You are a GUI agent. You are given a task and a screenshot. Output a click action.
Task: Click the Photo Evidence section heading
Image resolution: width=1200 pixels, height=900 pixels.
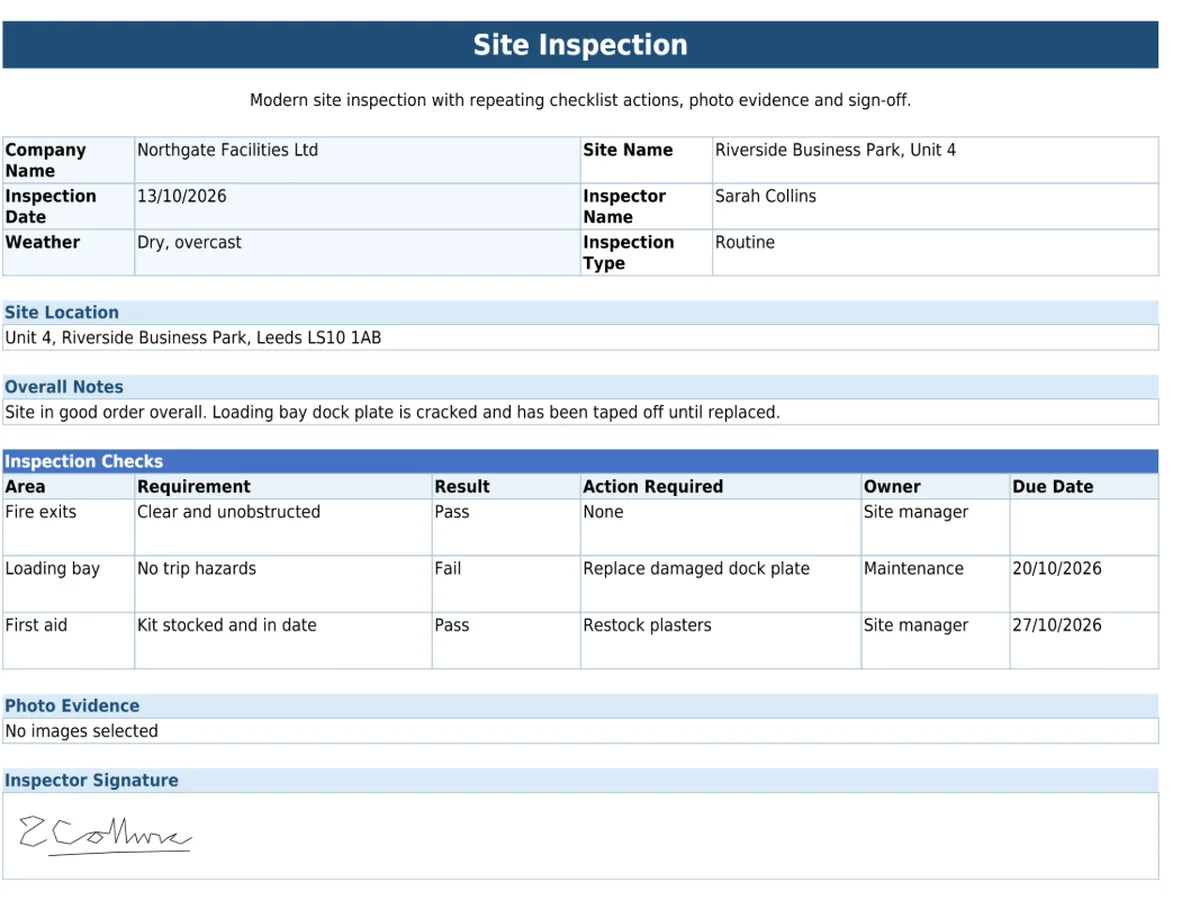[x=580, y=706]
